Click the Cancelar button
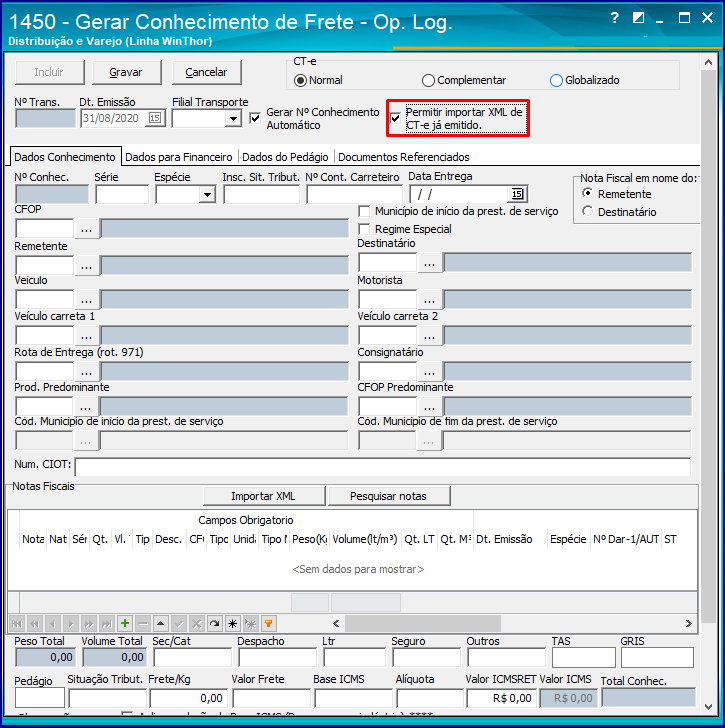Screen dimensions: 725x728 point(207,72)
